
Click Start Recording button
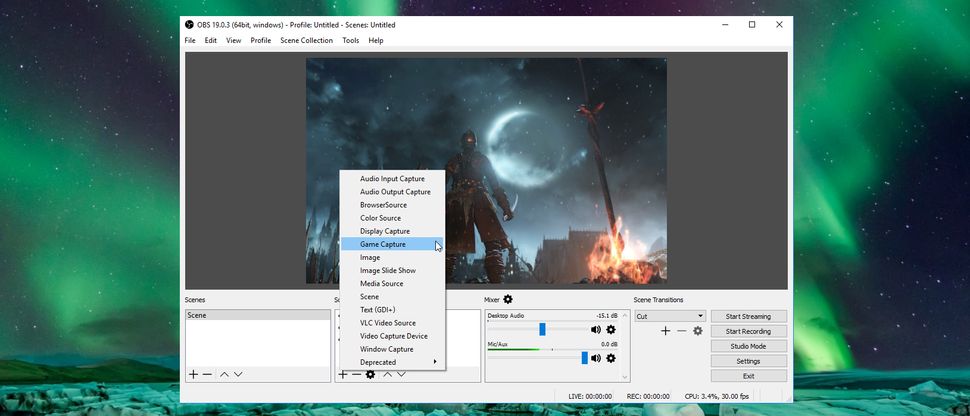pyautogui.click(x=749, y=331)
